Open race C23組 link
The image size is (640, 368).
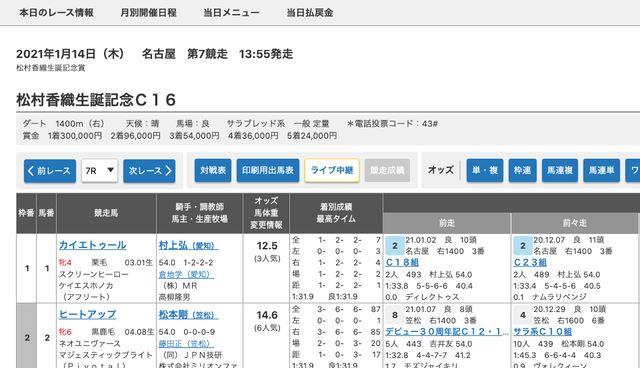(530, 262)
